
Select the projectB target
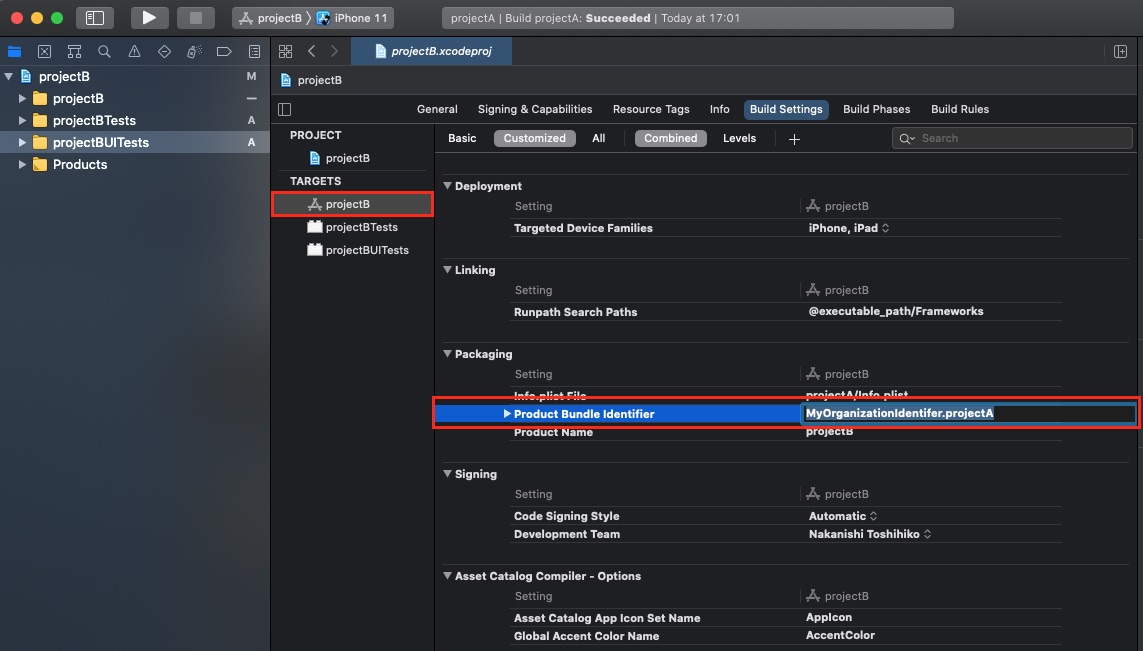352,204
